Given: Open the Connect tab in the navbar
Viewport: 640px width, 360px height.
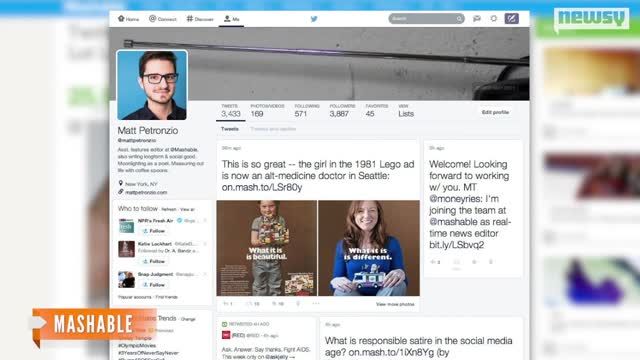Looking at the screenshot, I should (162, 19).
